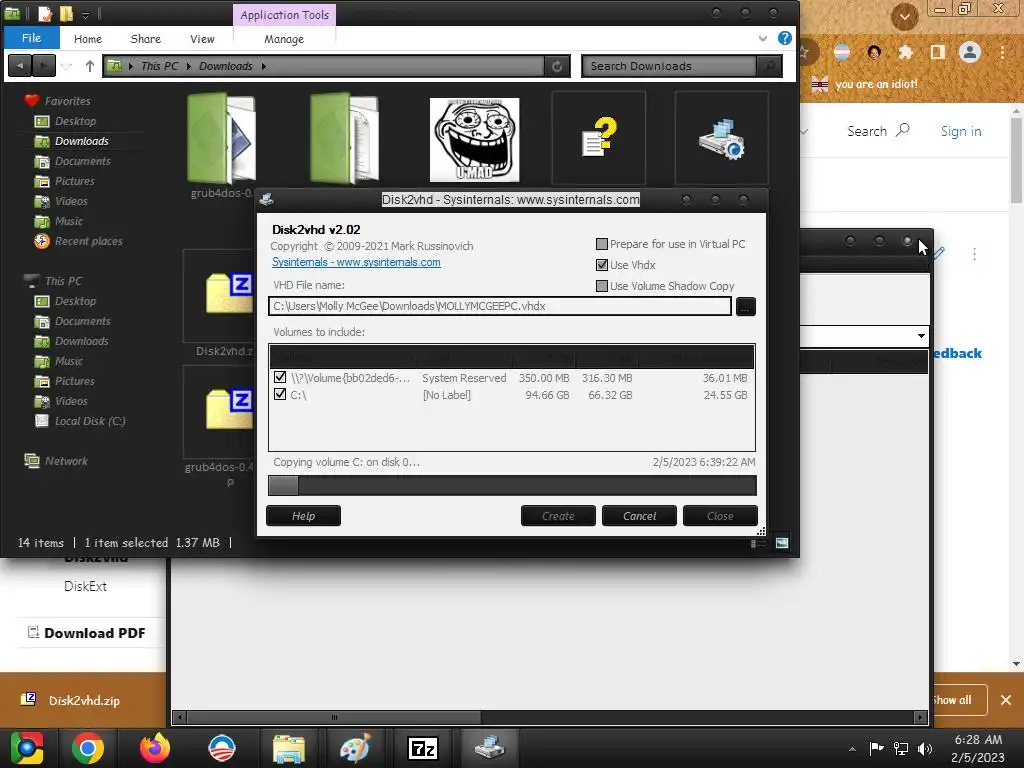Click Sign in on the web page
The width and height of the screenshot is (1024, 768).
click(961, 131)
